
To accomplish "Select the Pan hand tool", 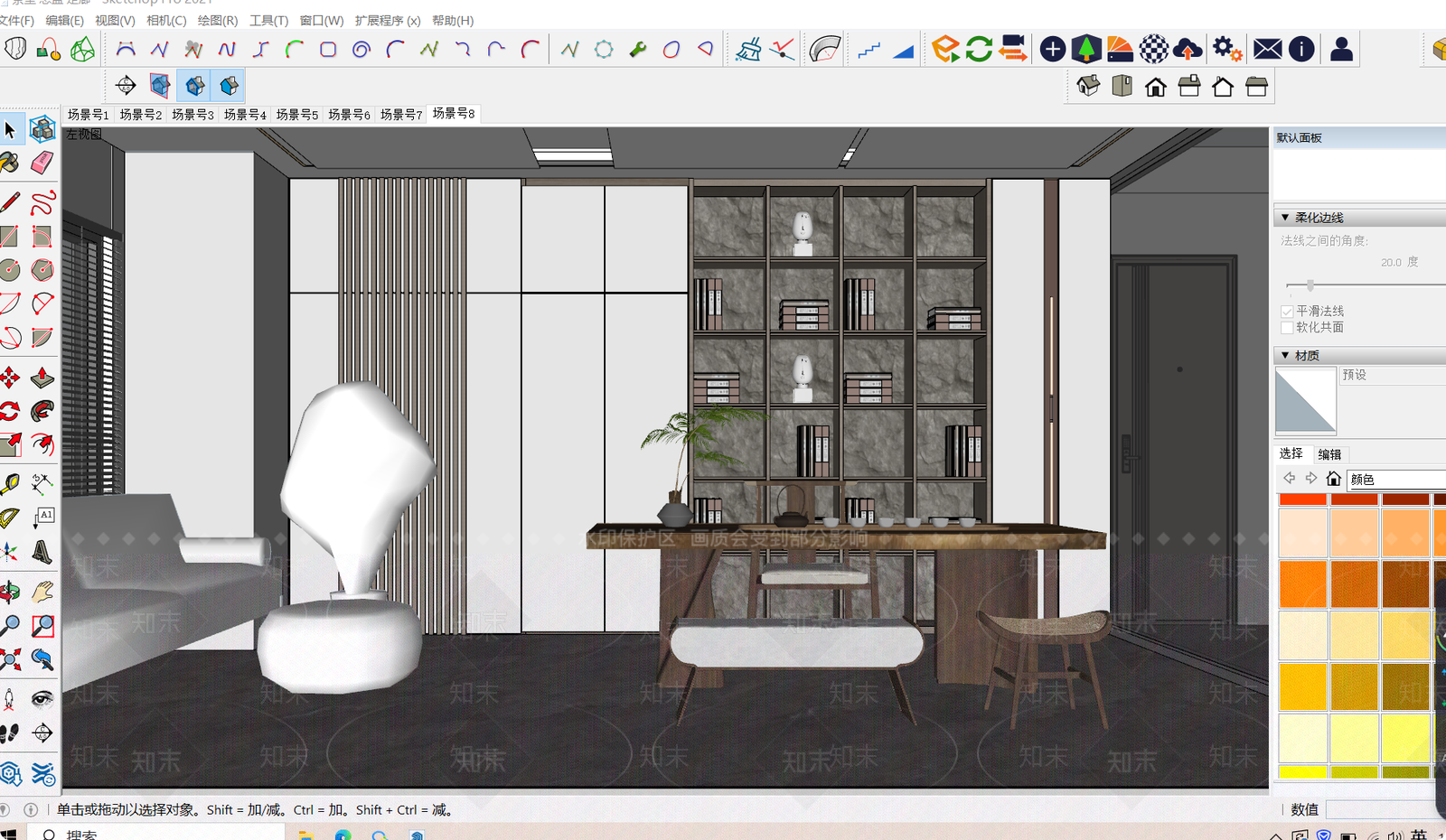I will click(42, 592).
